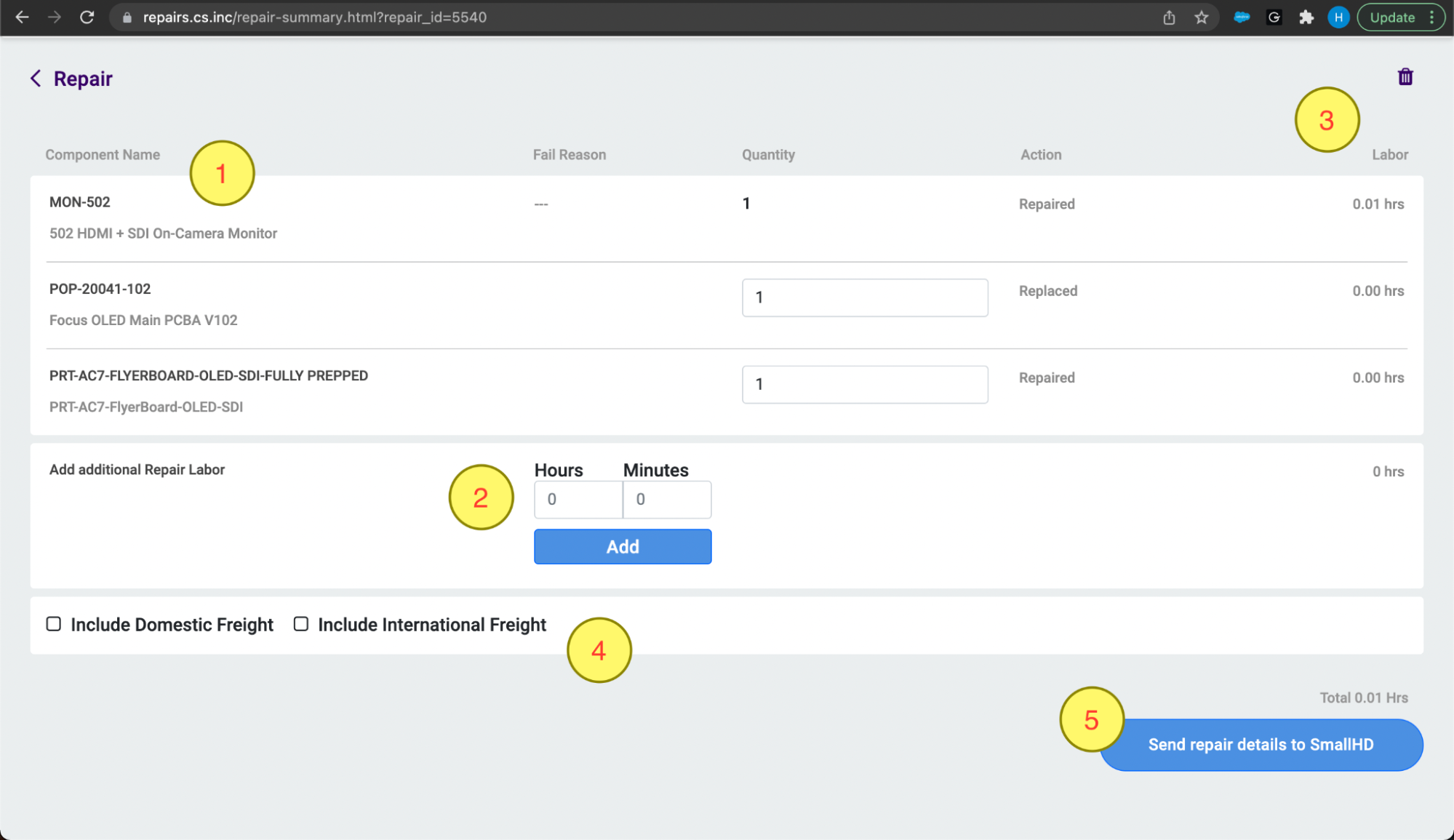
Task: Click the Minutes input field
Action: pos(667,500)
